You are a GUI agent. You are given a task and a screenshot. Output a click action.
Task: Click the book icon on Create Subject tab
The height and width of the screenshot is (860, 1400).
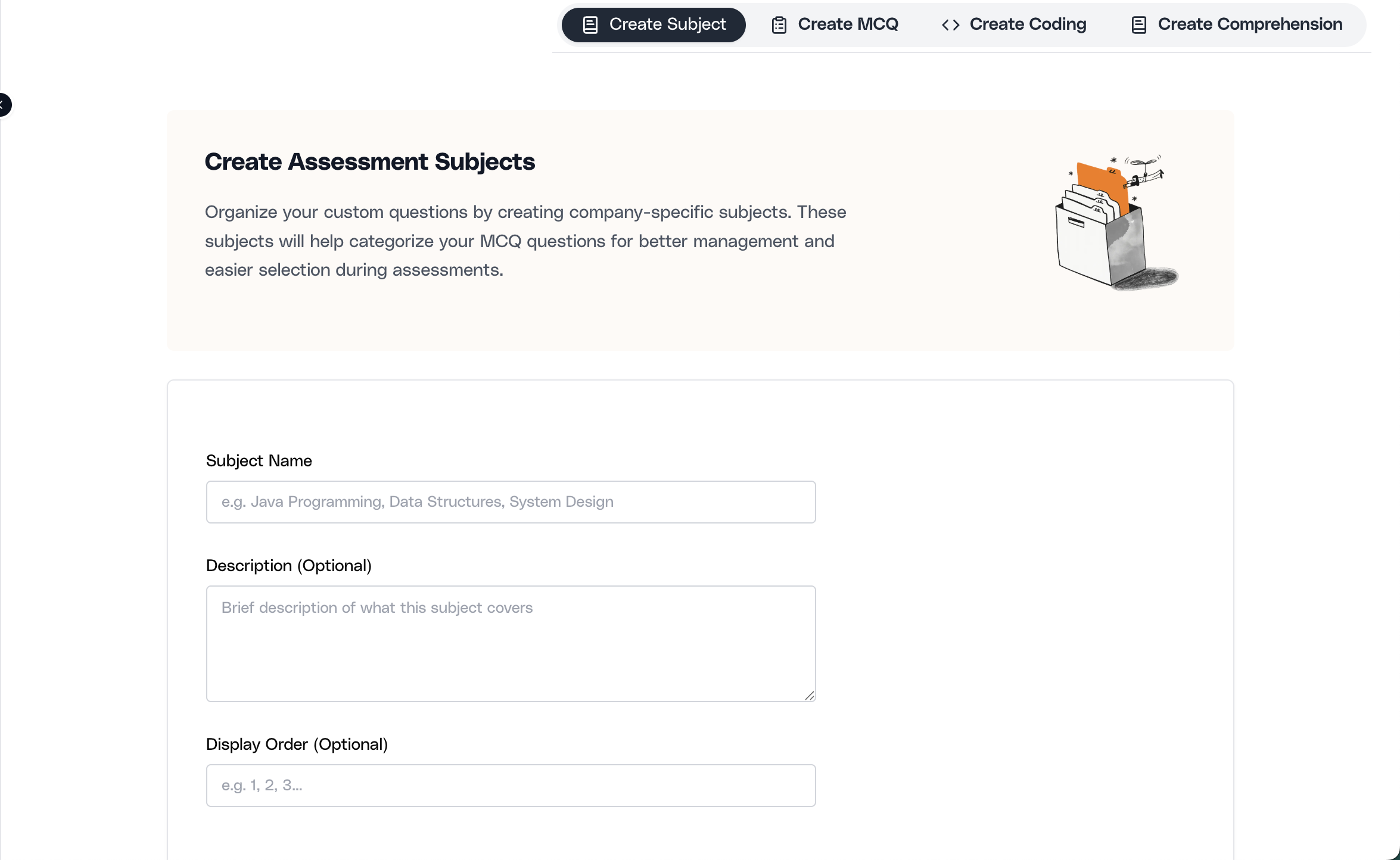pos(589,24)
